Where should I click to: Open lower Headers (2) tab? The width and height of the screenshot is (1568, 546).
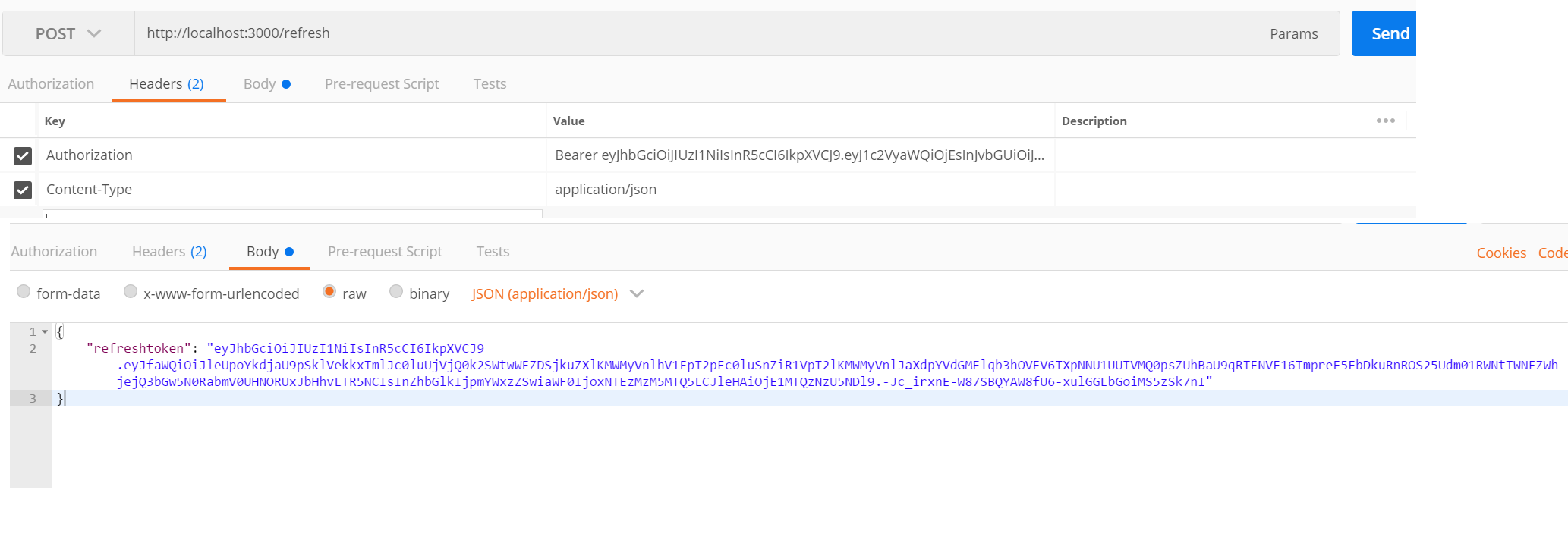click(169, 252)
